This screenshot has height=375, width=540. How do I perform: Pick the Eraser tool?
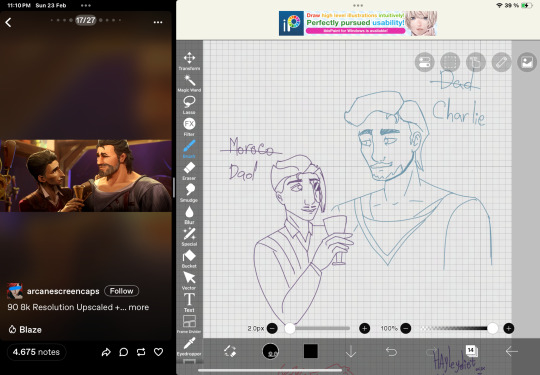(x=189, y=171)
